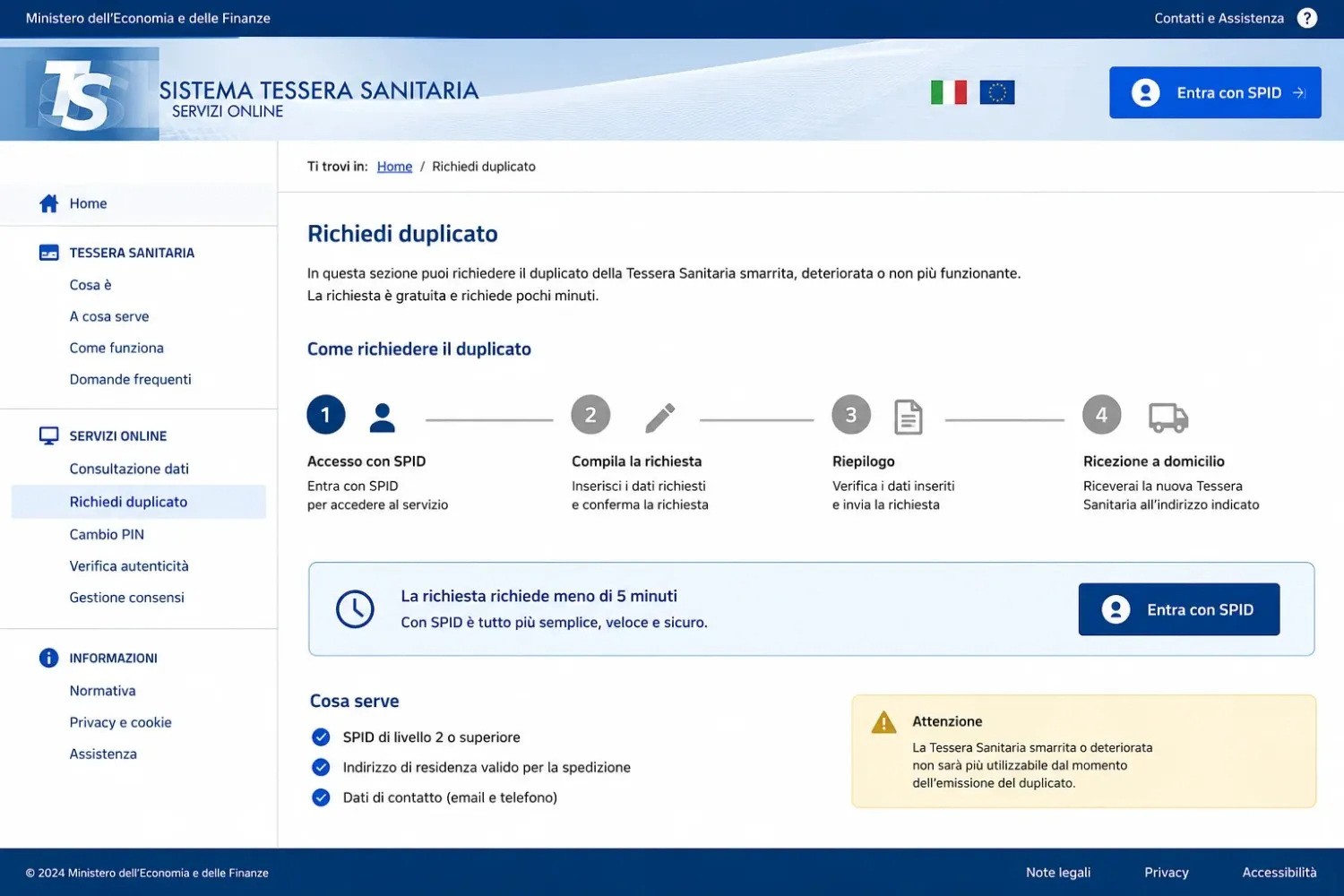Select Richiedi duplicato in sidebar
The height and width of the screenshot is (896, 1344).
139,502
